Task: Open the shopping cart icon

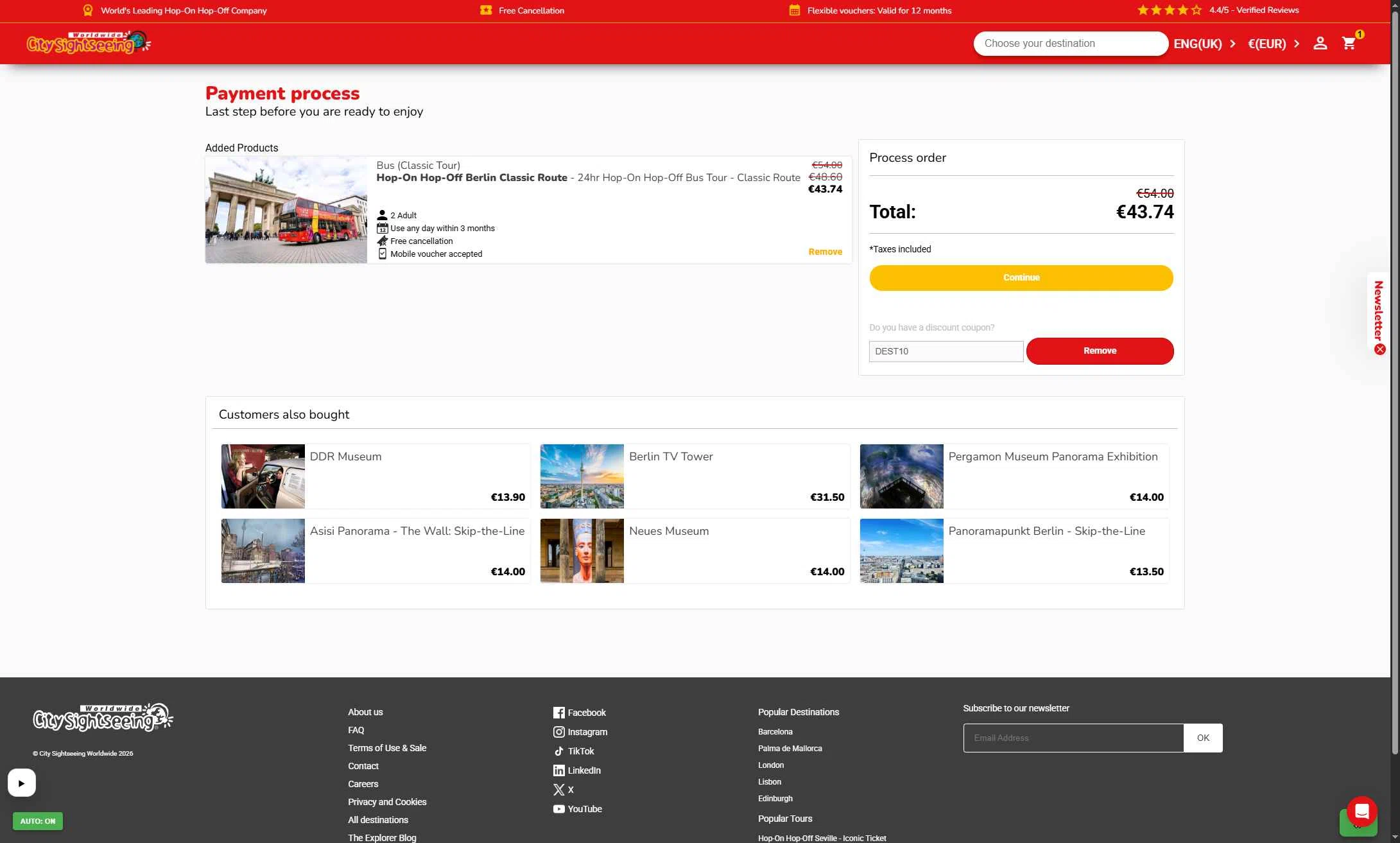Action: [x=1349, y=44]
